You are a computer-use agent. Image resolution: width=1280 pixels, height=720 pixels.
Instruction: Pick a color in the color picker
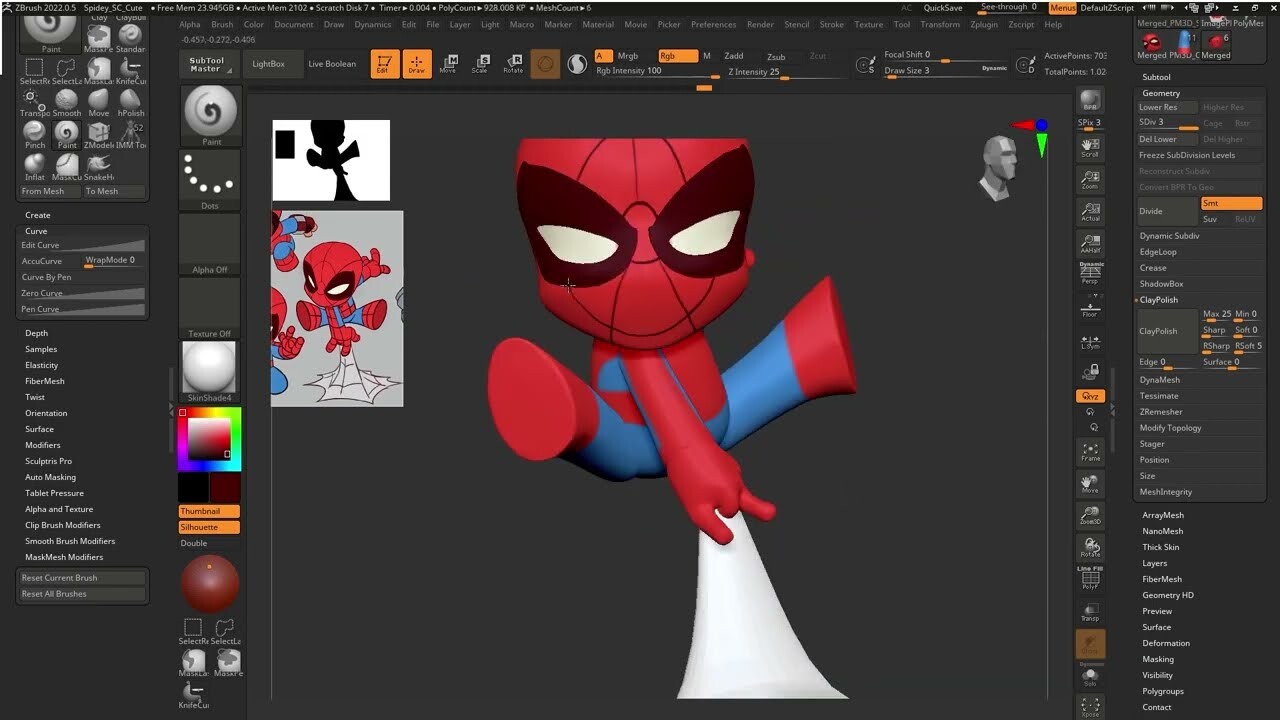coord(209,440)
